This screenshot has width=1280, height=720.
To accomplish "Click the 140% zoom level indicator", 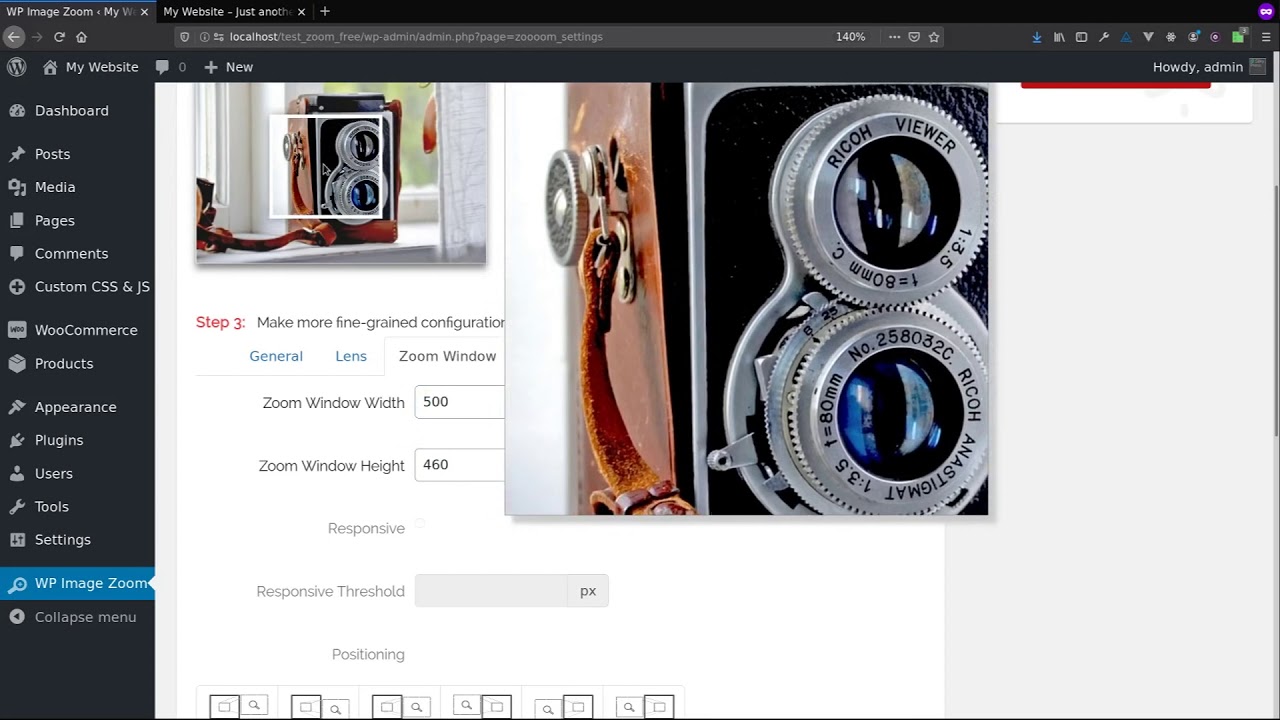I will click(850, 36).
